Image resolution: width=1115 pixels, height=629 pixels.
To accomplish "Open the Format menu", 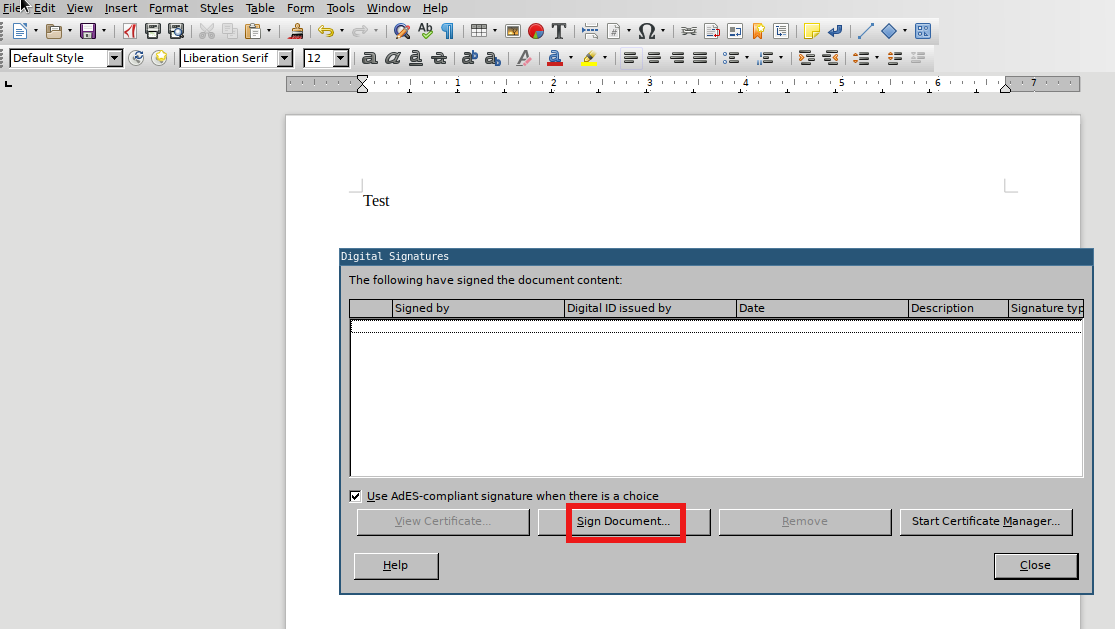I will tap(168, 8).
